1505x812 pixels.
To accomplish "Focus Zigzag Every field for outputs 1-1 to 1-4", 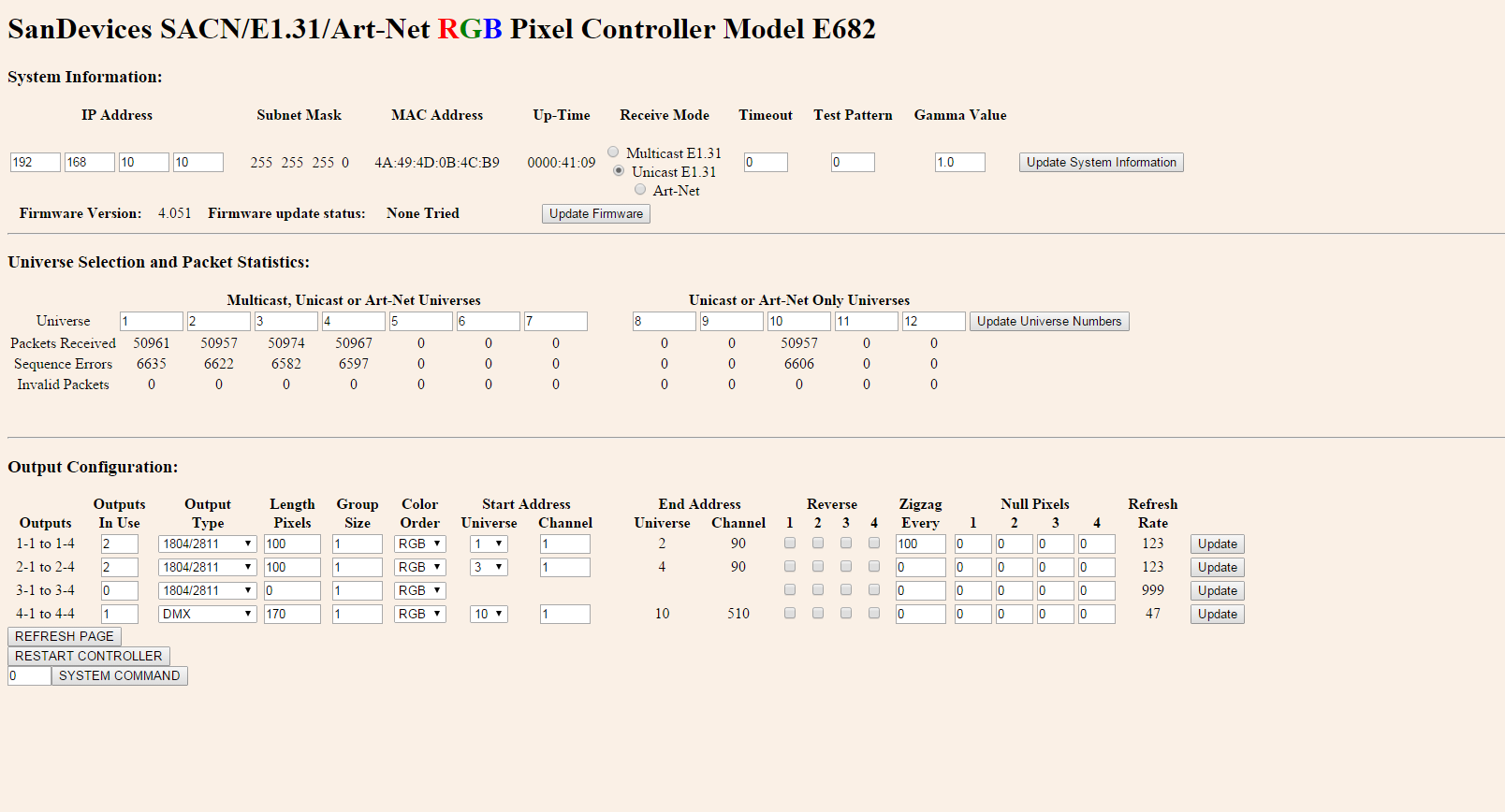I will (x=921, y=544).
